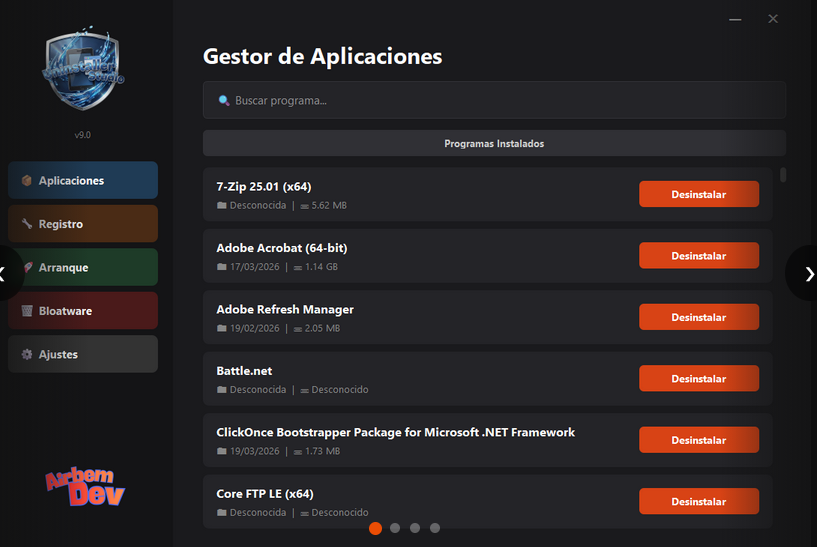Click the v9.0 version label

click(x=82, y=135)
